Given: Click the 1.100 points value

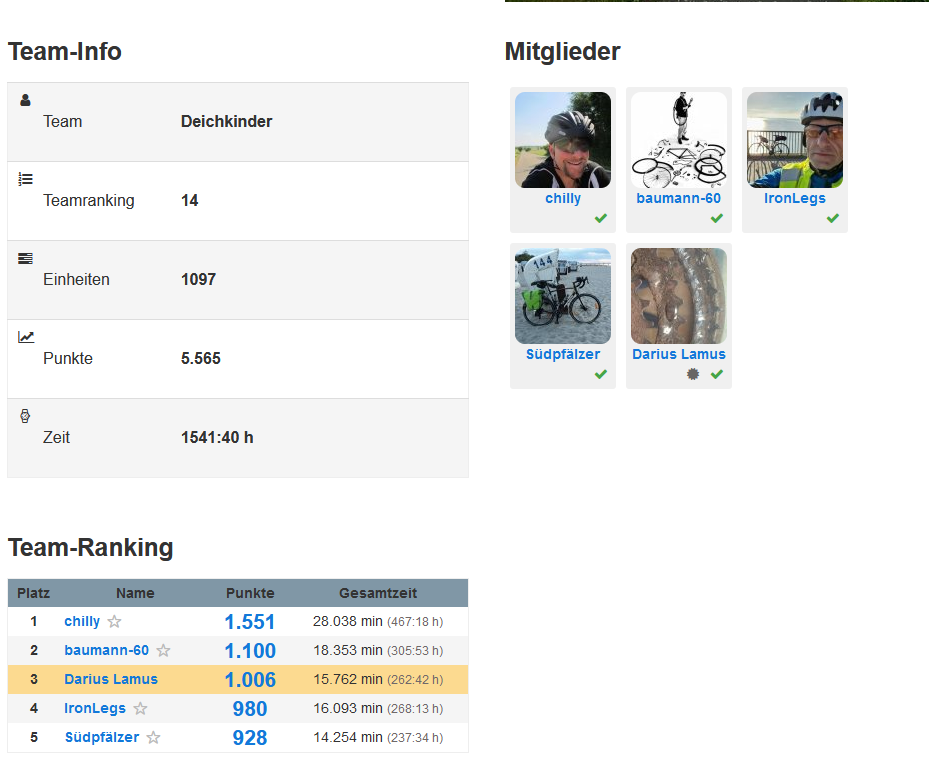Looking at the screenshot, I should tap(250, 651).
